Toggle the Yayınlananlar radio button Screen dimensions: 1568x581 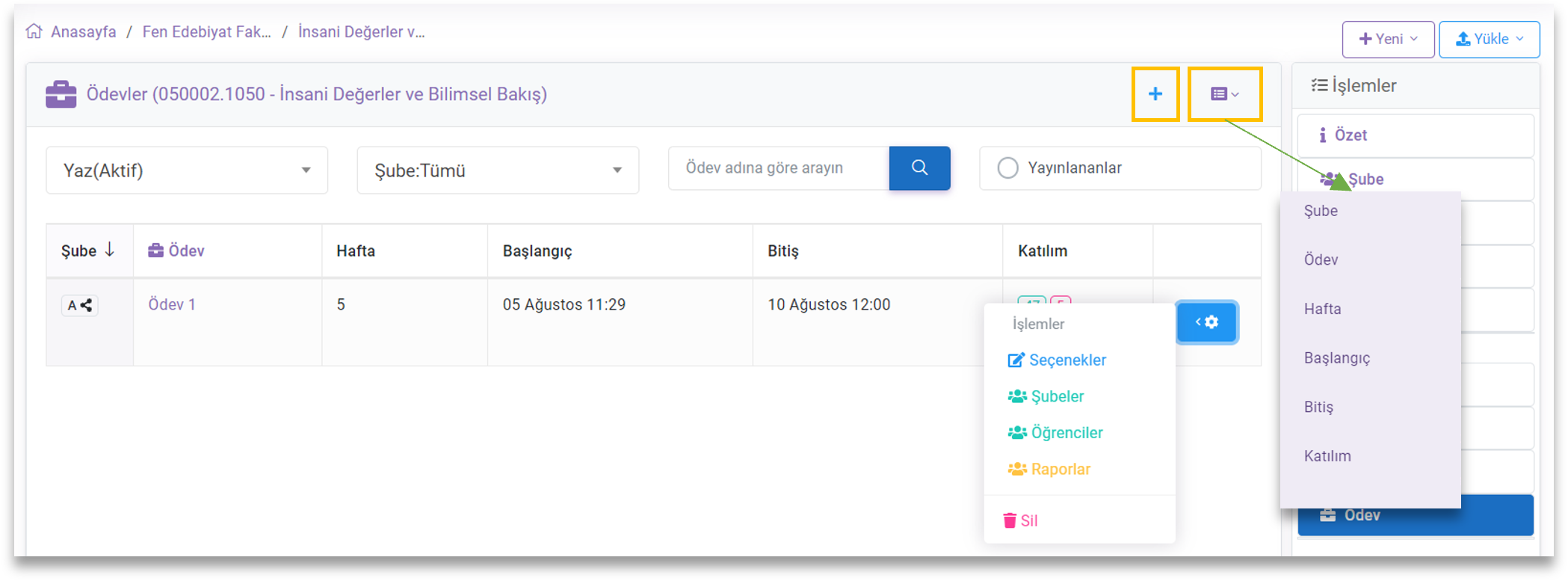tap(1007, 168)
